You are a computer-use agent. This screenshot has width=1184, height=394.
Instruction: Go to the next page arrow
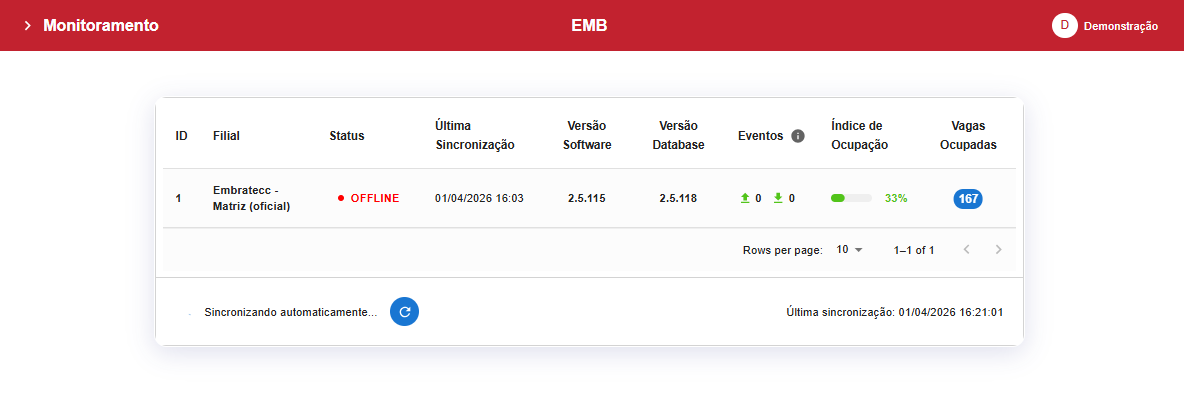(999, 250)
